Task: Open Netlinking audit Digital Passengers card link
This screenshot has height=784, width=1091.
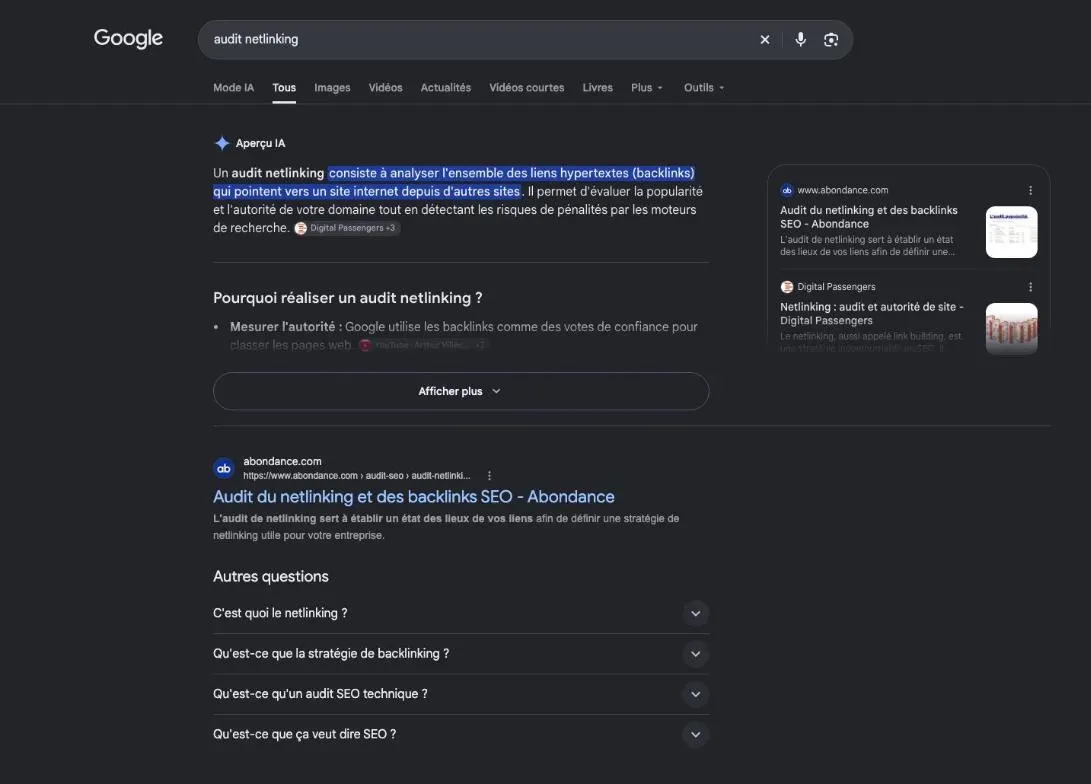Action: pyautogui.click(x=871, y=314)
